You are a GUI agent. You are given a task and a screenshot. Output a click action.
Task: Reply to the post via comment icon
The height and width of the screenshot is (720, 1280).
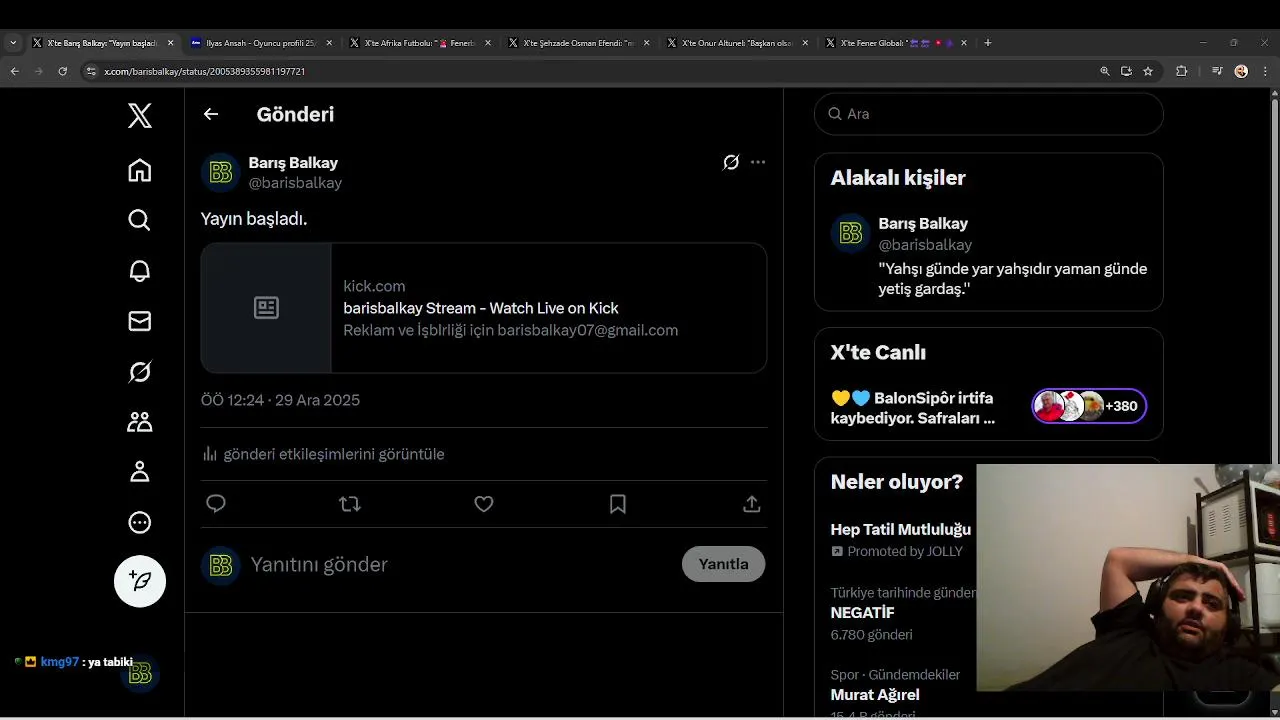click(216, 504)
